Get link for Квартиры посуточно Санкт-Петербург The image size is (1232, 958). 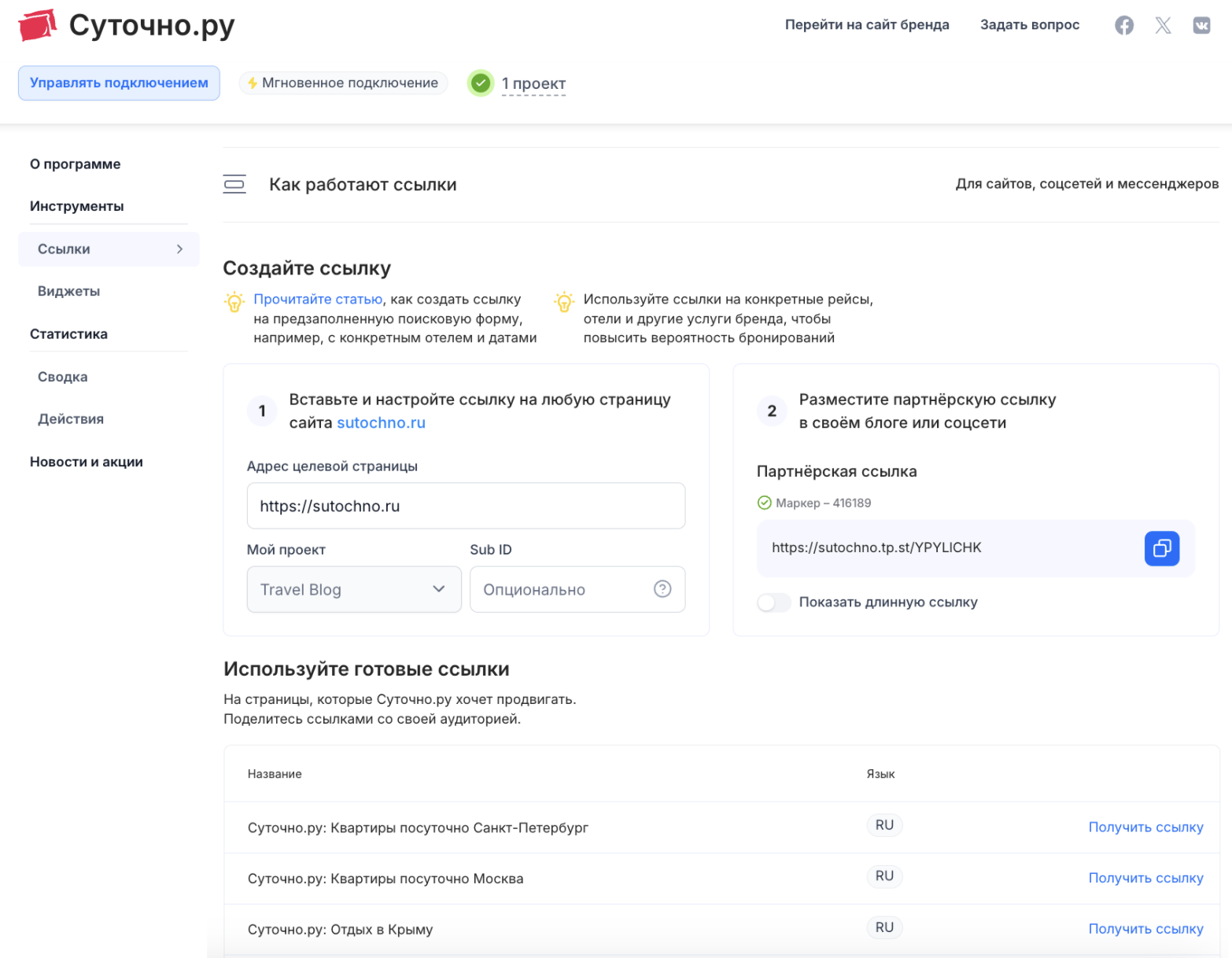(1145, 827)
